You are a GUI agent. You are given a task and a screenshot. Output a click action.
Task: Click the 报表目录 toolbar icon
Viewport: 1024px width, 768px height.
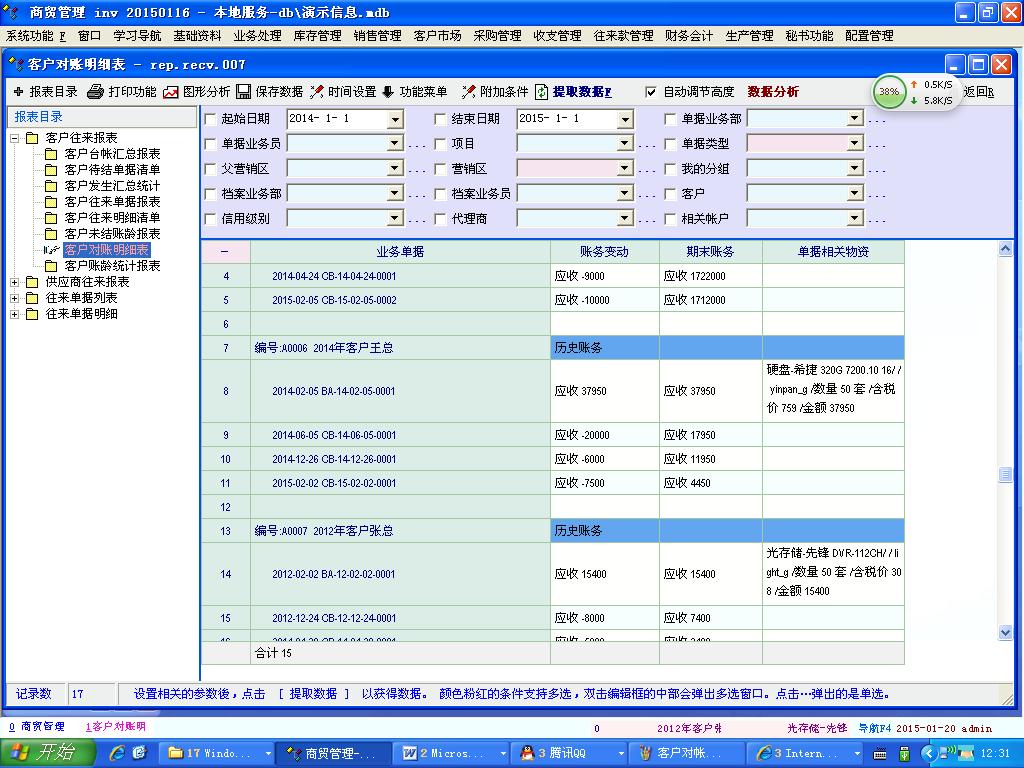[x=19, y=92]
